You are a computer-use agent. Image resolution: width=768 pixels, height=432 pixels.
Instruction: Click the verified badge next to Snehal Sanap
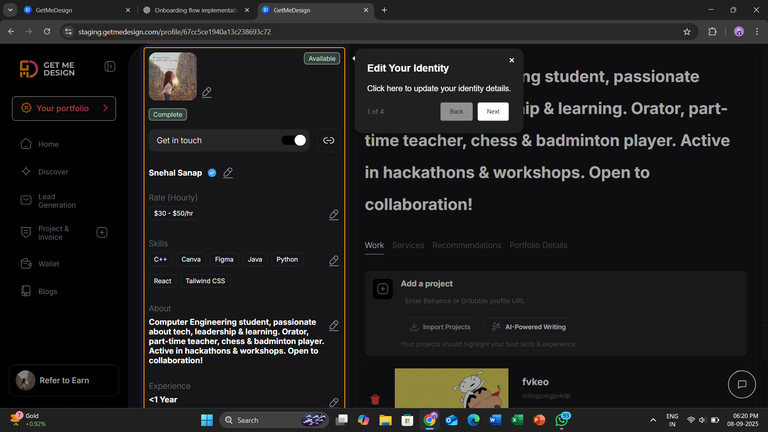[212, 173]
